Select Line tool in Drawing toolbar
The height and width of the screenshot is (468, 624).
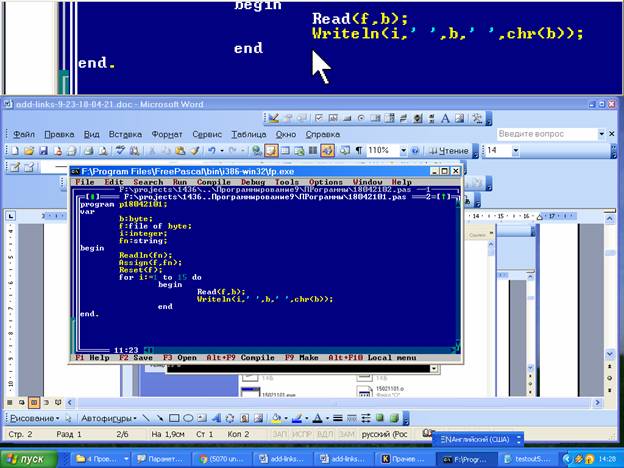coord(146,418)
